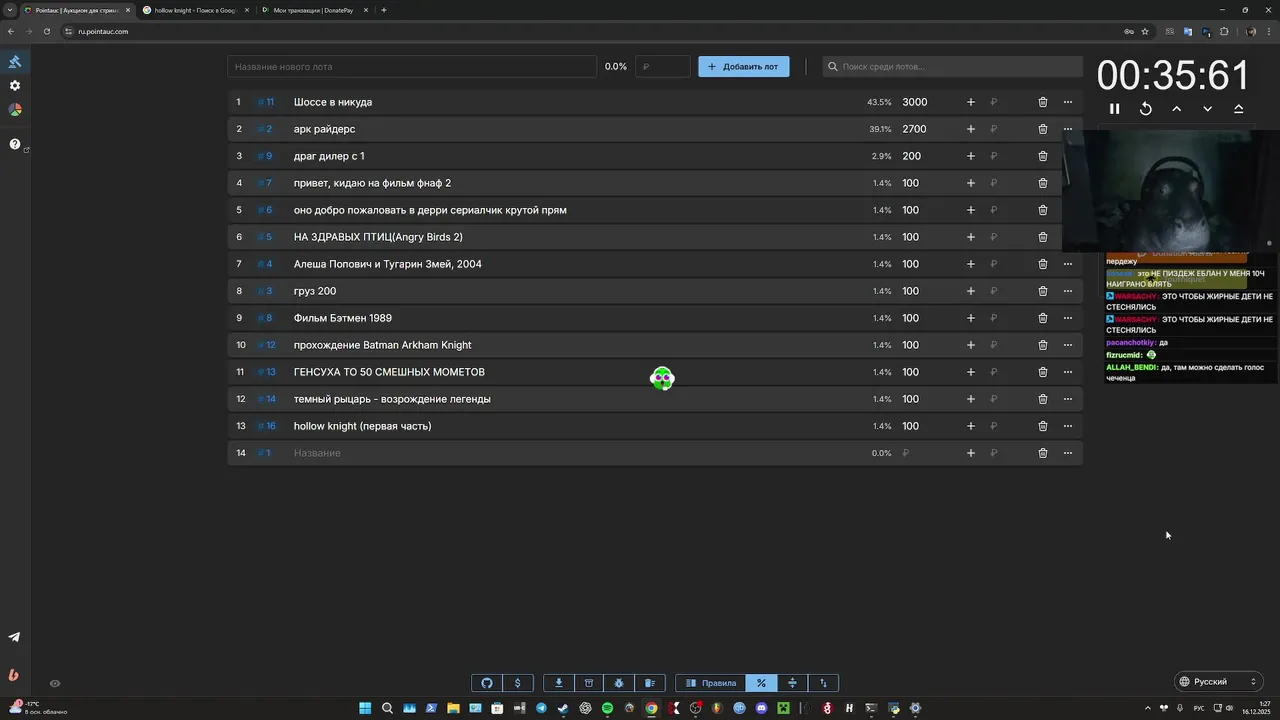Open the Русский language dropdown
The height and width of the screenshot is (720, 1280).
pyautogui.click(x=1218, y=682)
